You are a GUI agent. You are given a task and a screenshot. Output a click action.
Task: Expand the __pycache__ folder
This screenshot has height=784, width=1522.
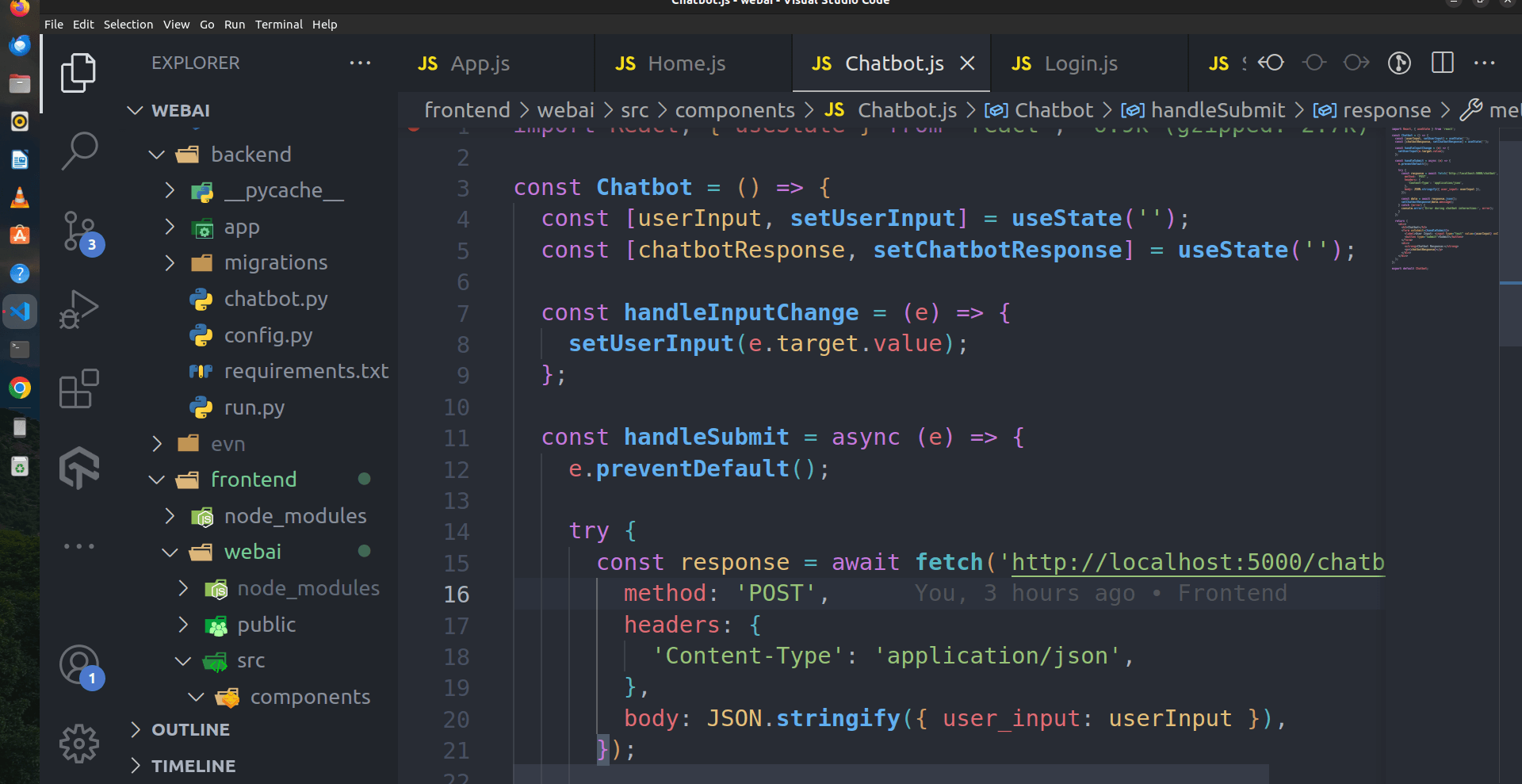click(x=170, y=190)
